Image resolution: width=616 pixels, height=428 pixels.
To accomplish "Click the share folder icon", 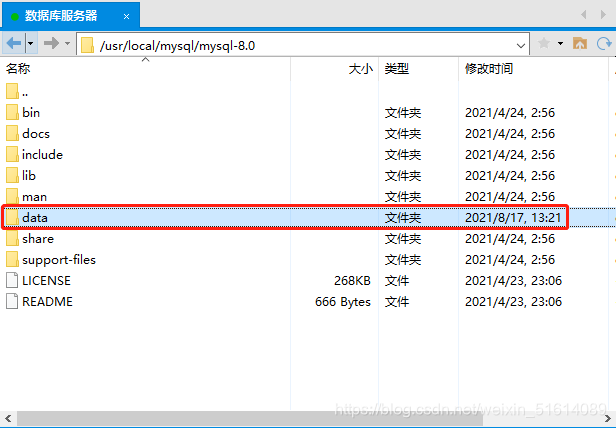I will 12,238.
